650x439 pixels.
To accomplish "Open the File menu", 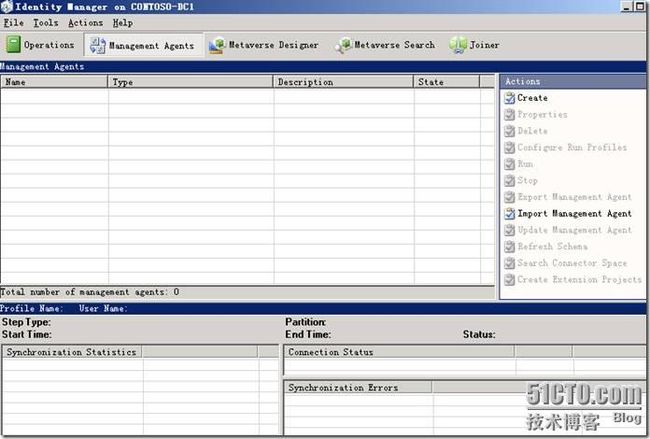I will (x=14, y=23).
